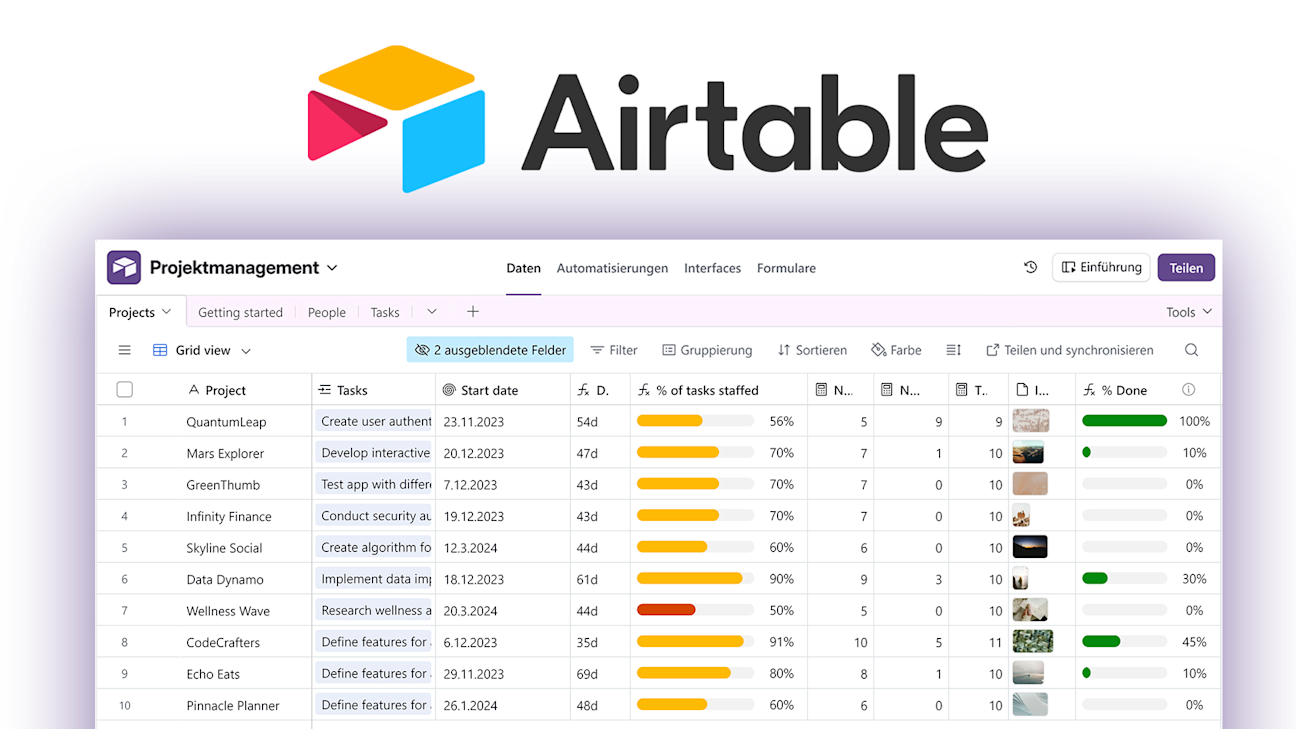
Task: Click the 'Create user authent' task chip
Action: click(x=374, y=421)
